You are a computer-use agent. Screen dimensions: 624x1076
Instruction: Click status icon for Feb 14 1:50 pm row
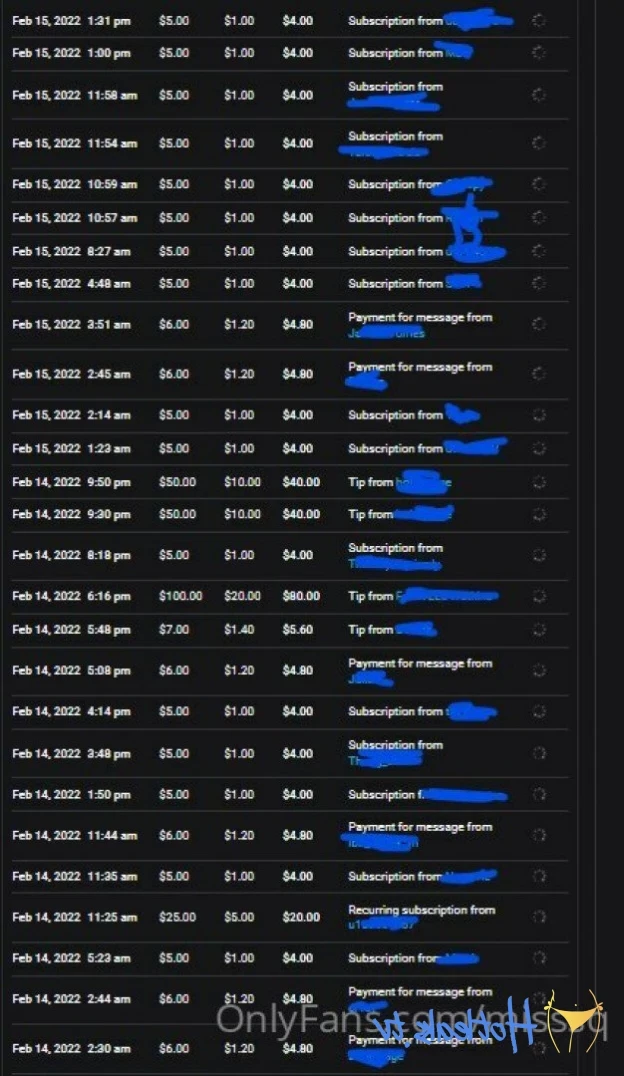[539, 794]
